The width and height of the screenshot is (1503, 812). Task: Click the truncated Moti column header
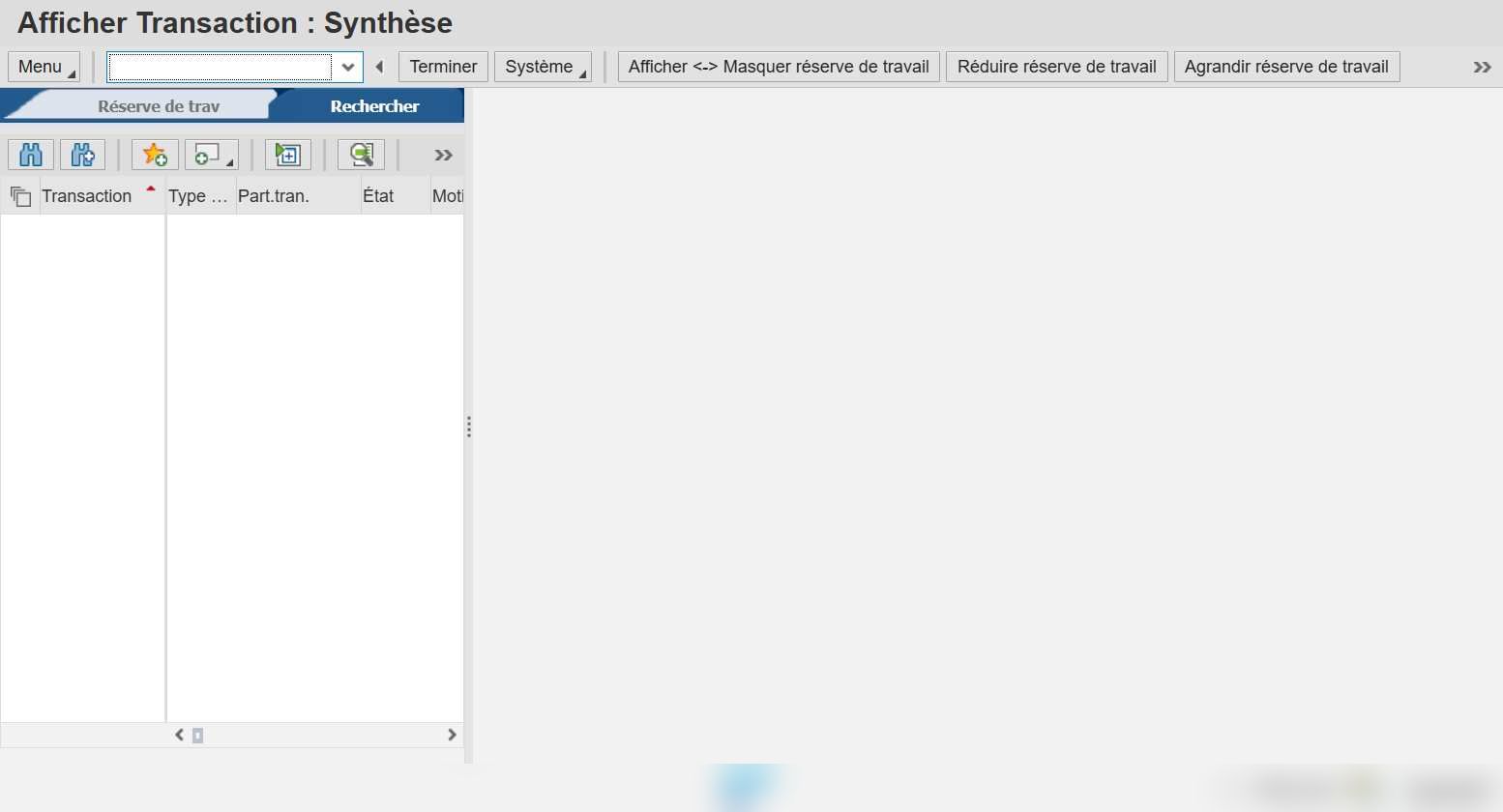(x=447, y=196)
